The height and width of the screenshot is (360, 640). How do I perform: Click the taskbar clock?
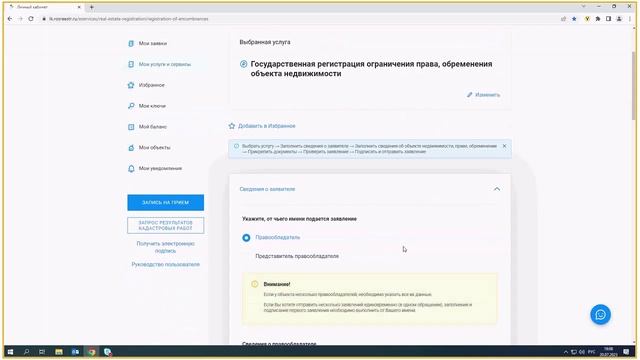click(x=608, y=351)
